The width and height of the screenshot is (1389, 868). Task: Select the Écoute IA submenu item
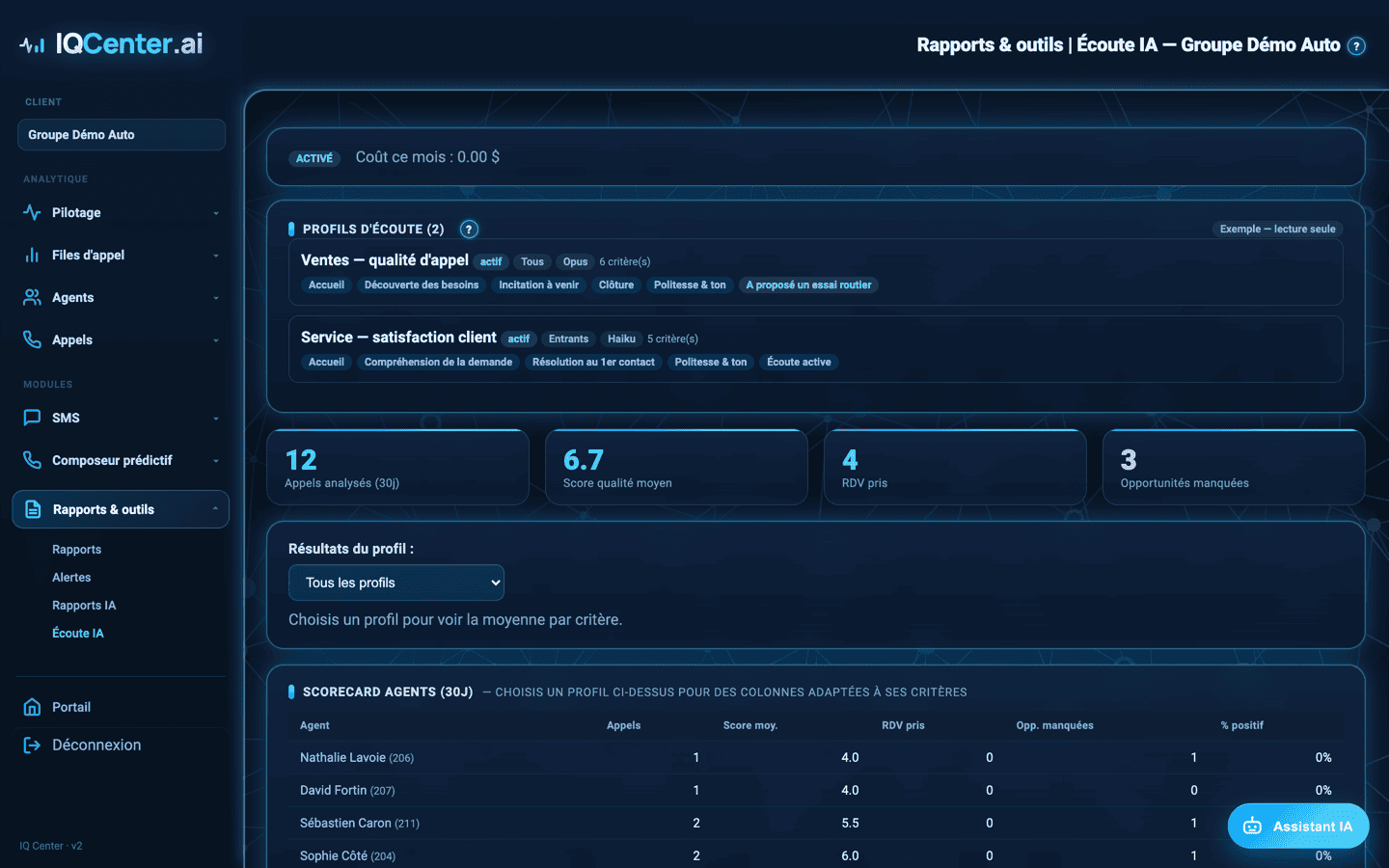click(x=78, y=634)
